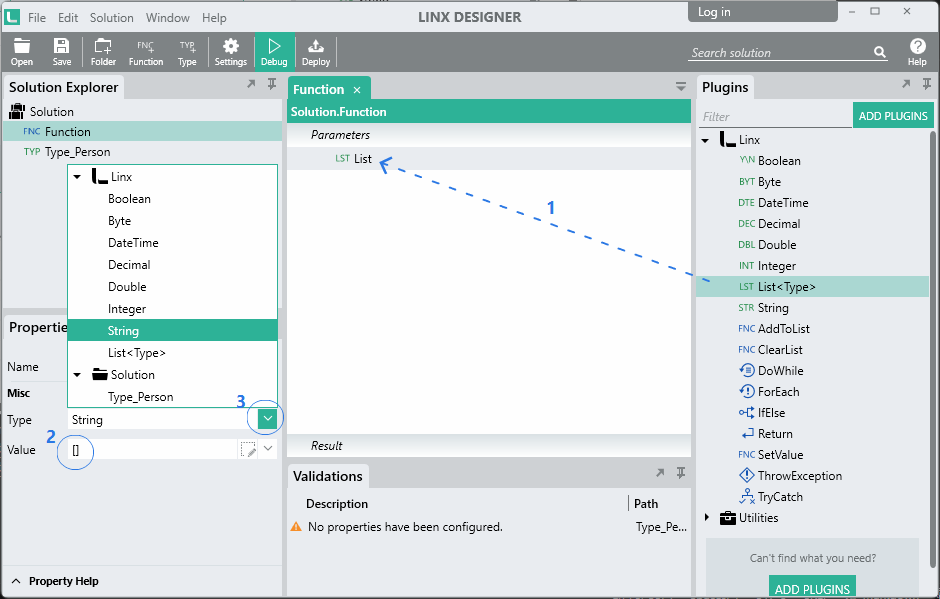
Task: Click the Plugins Filter input field
Action: click(775, 116)
